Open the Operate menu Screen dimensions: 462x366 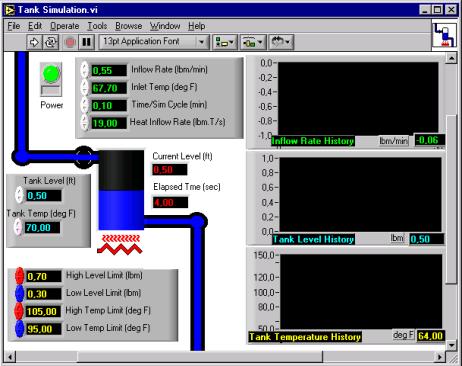(x=65, y=26)
